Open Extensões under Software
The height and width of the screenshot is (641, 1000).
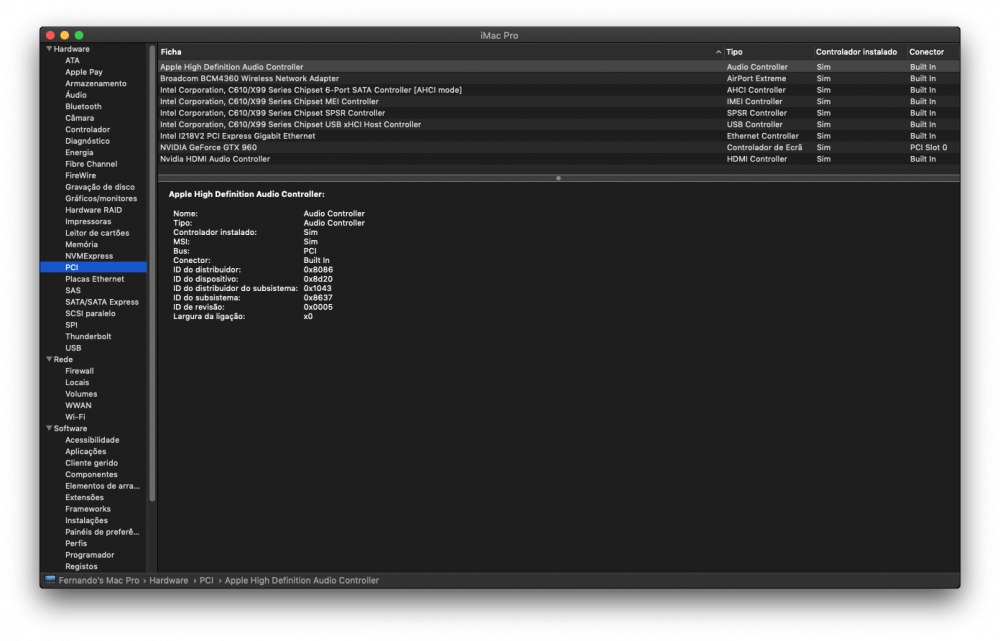pyautogui.click(x=84, y=497)
